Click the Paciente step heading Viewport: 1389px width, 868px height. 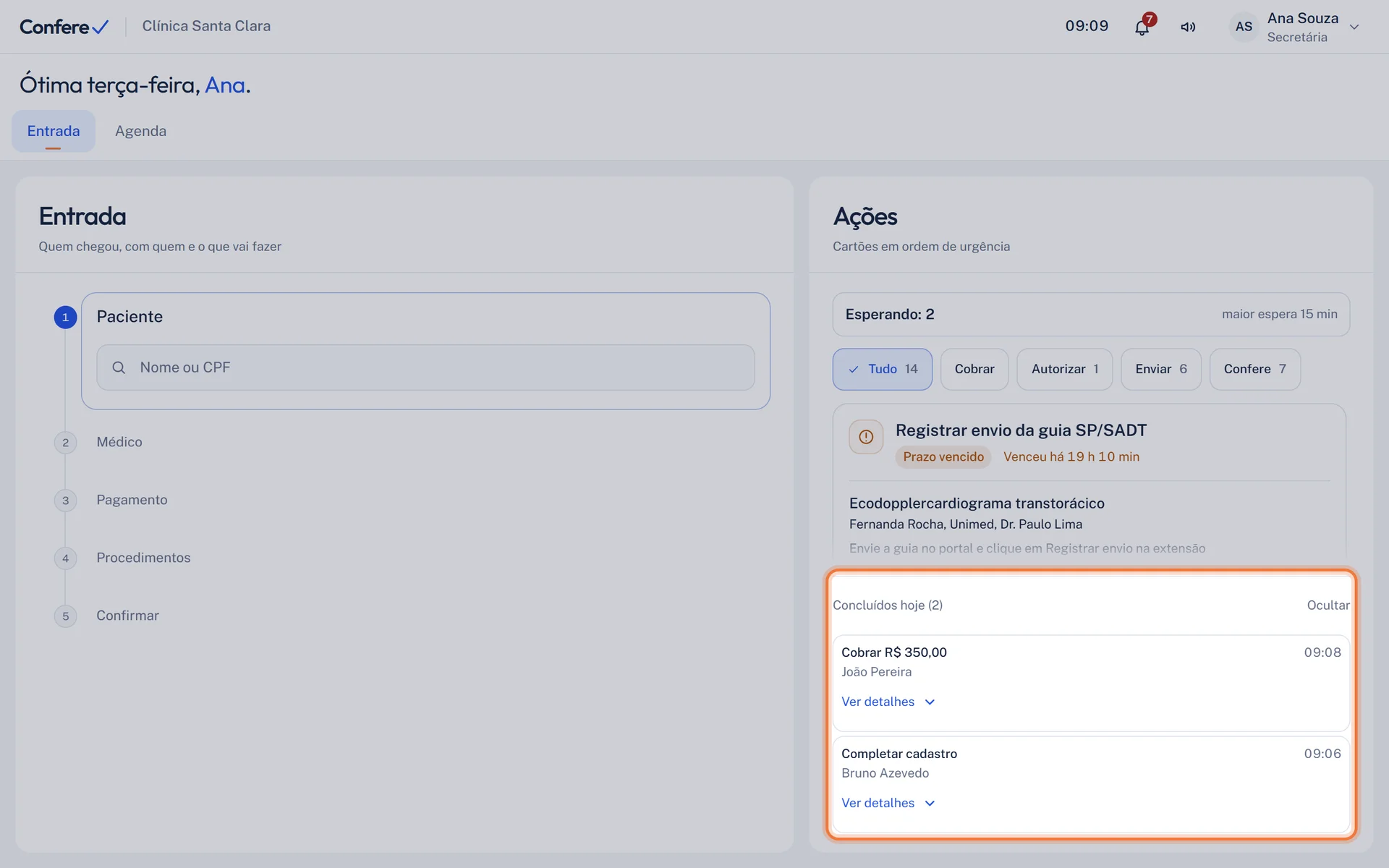coord(129,317)
